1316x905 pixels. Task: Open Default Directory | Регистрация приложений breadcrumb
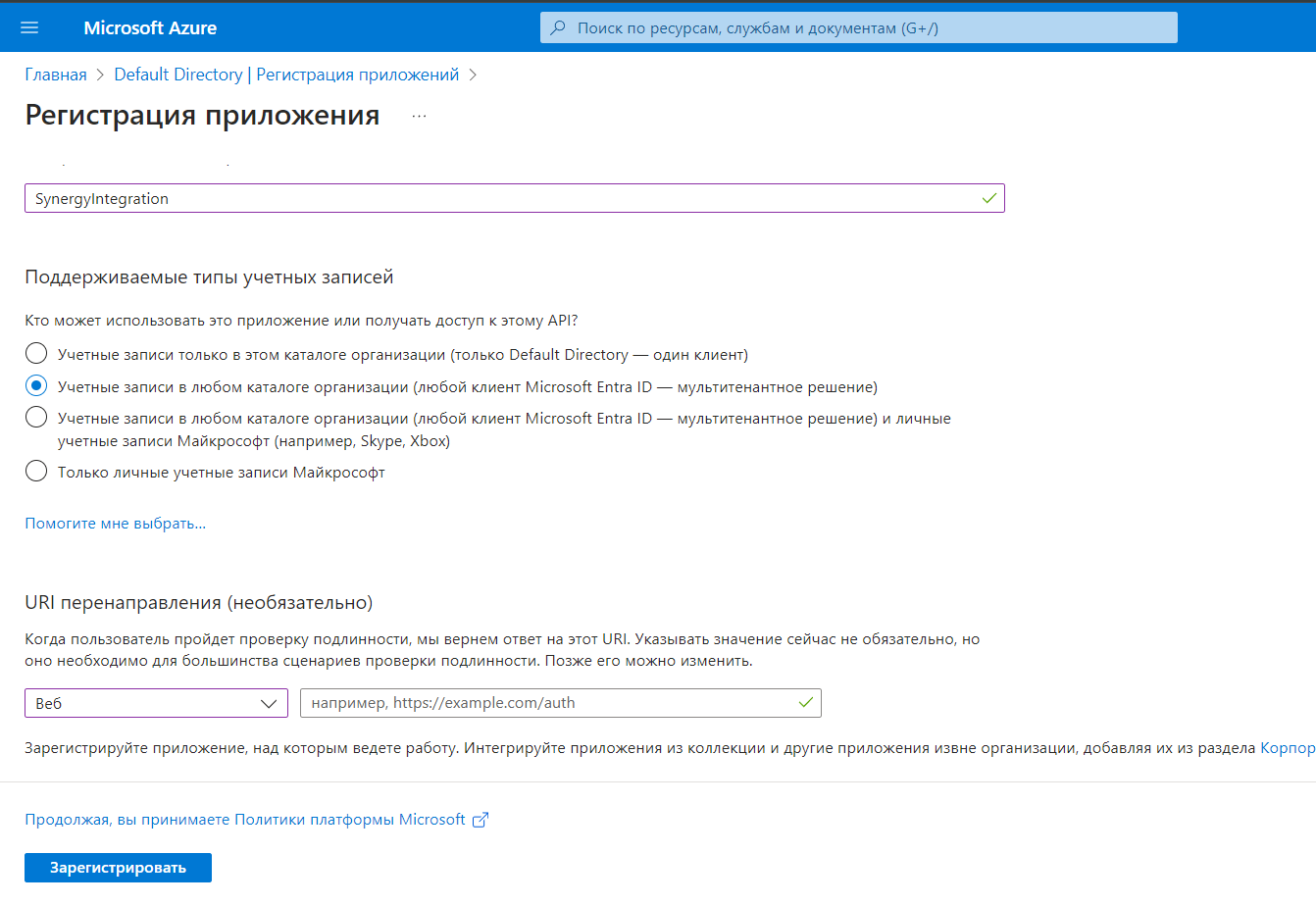click(286, 75)
